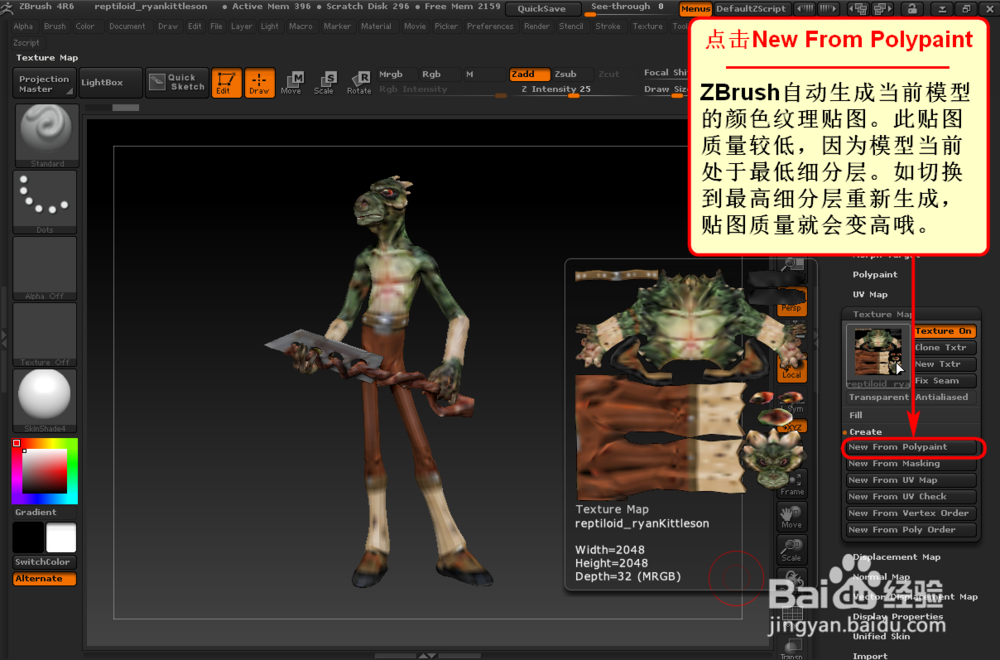Select the black secondary color swatch

tap(29, 537)
